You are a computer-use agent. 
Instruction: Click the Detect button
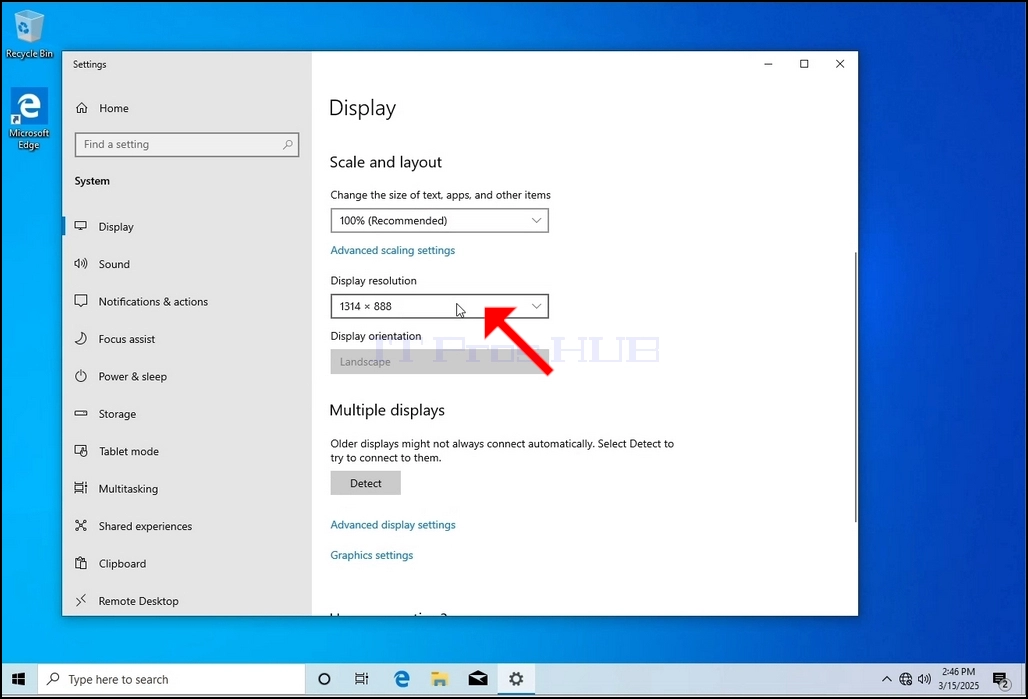coord(365,483)
